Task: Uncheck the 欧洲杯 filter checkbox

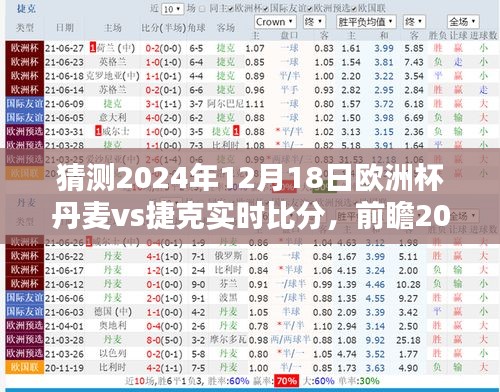Action: (231, 9)
